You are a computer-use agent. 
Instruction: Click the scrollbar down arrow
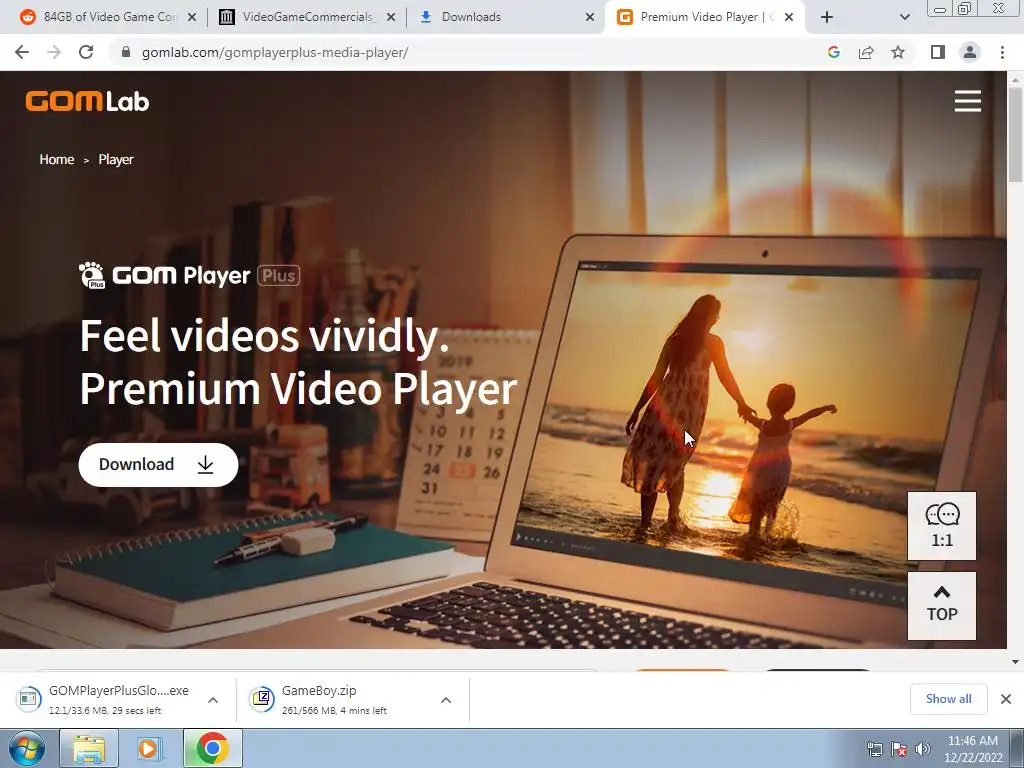click(1015, 662)
